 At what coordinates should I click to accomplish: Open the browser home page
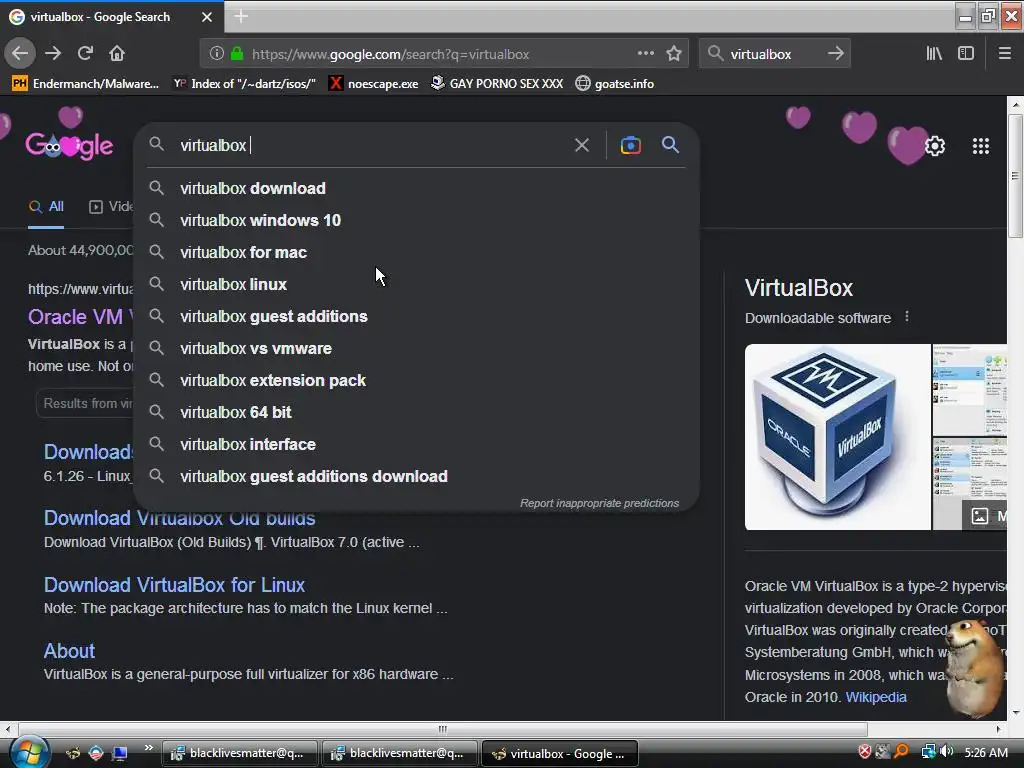point(117,54)
